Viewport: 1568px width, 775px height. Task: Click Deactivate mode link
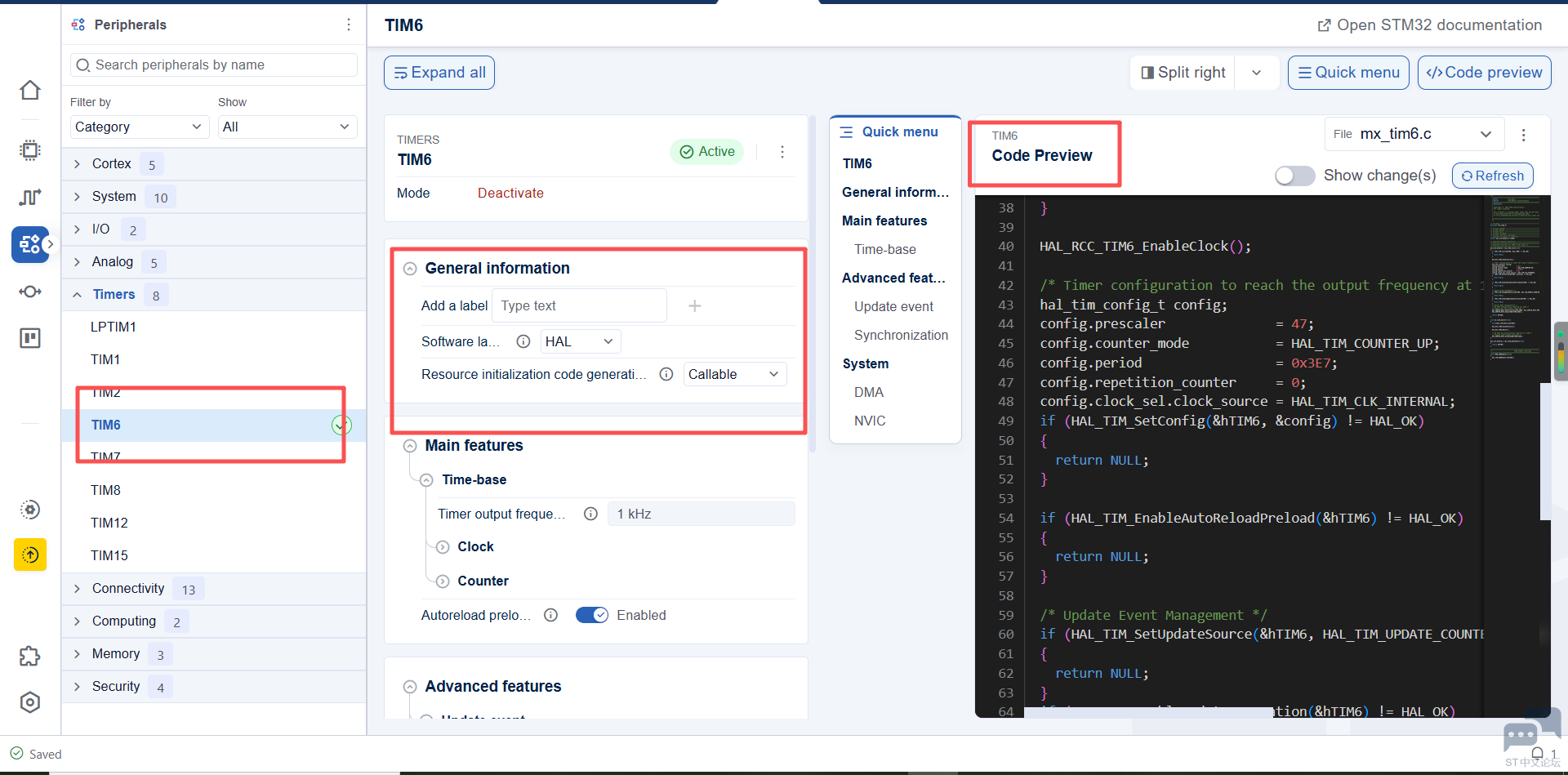point(510,193)
